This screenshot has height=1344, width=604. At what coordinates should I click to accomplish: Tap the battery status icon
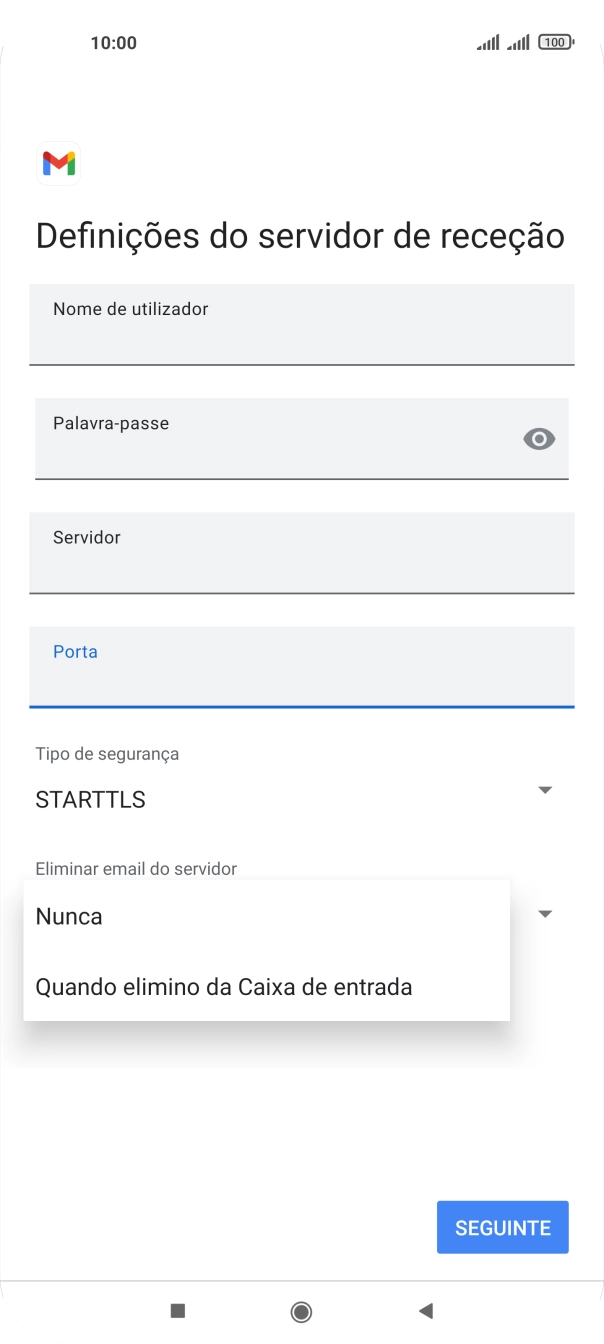tap(557, 42)
